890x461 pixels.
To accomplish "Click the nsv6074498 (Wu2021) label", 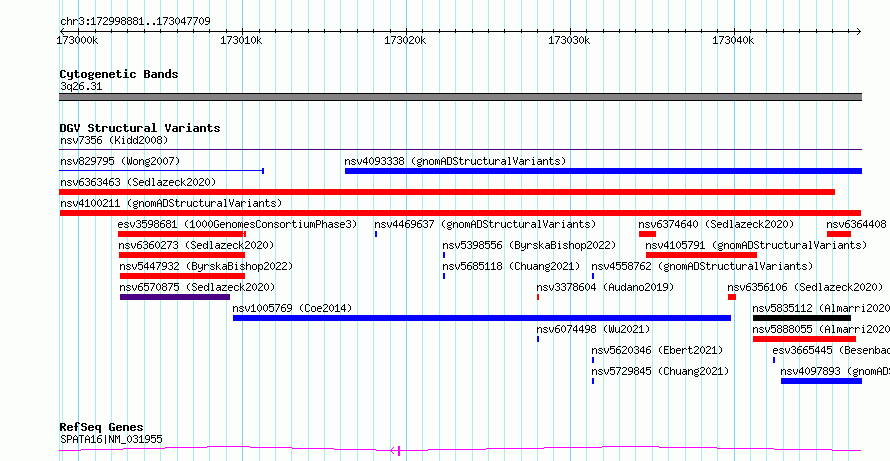I will (x=593, y=329).
